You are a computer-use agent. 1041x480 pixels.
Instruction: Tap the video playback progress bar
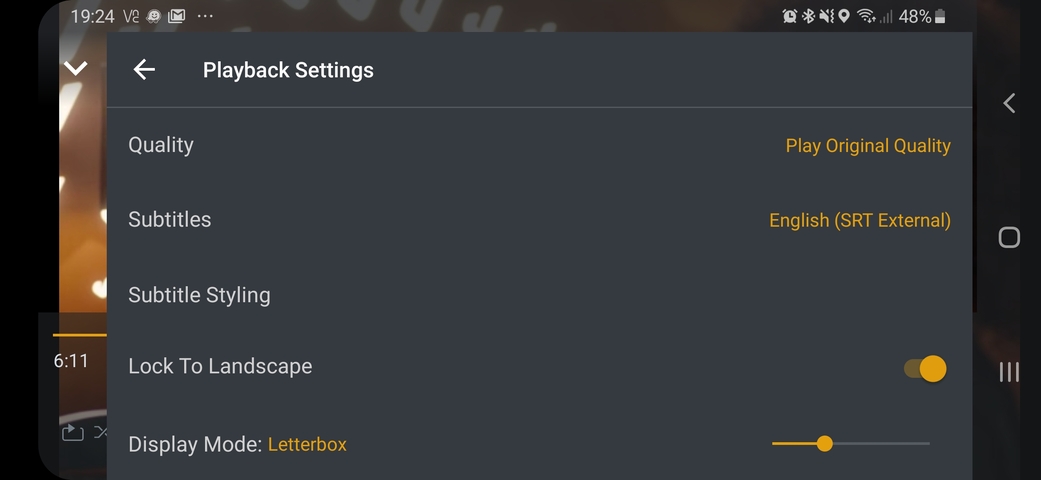[x=79, y=334]
